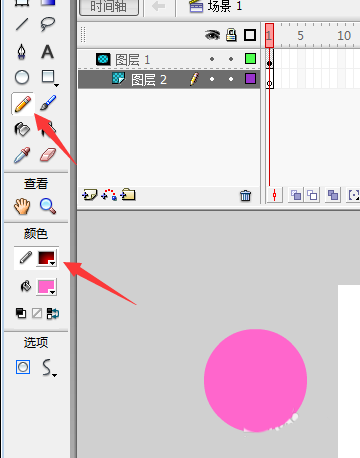Select the Pen tool
This screenshot has width=360, height=458.
pos(22,52)
